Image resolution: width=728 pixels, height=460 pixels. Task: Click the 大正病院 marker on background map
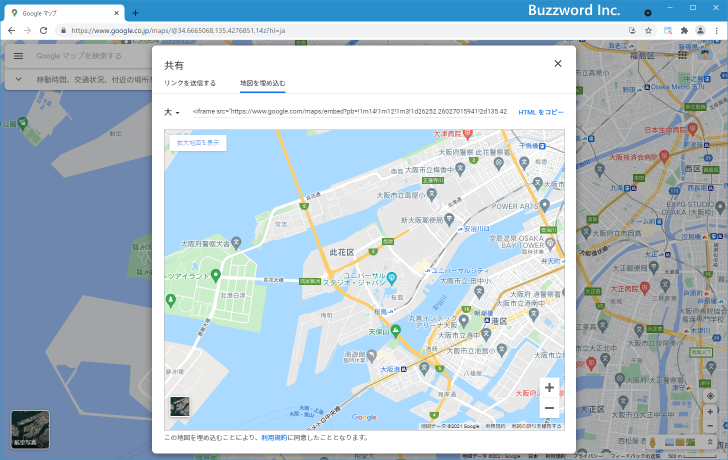pyautogui.click(x=644, y=288)
